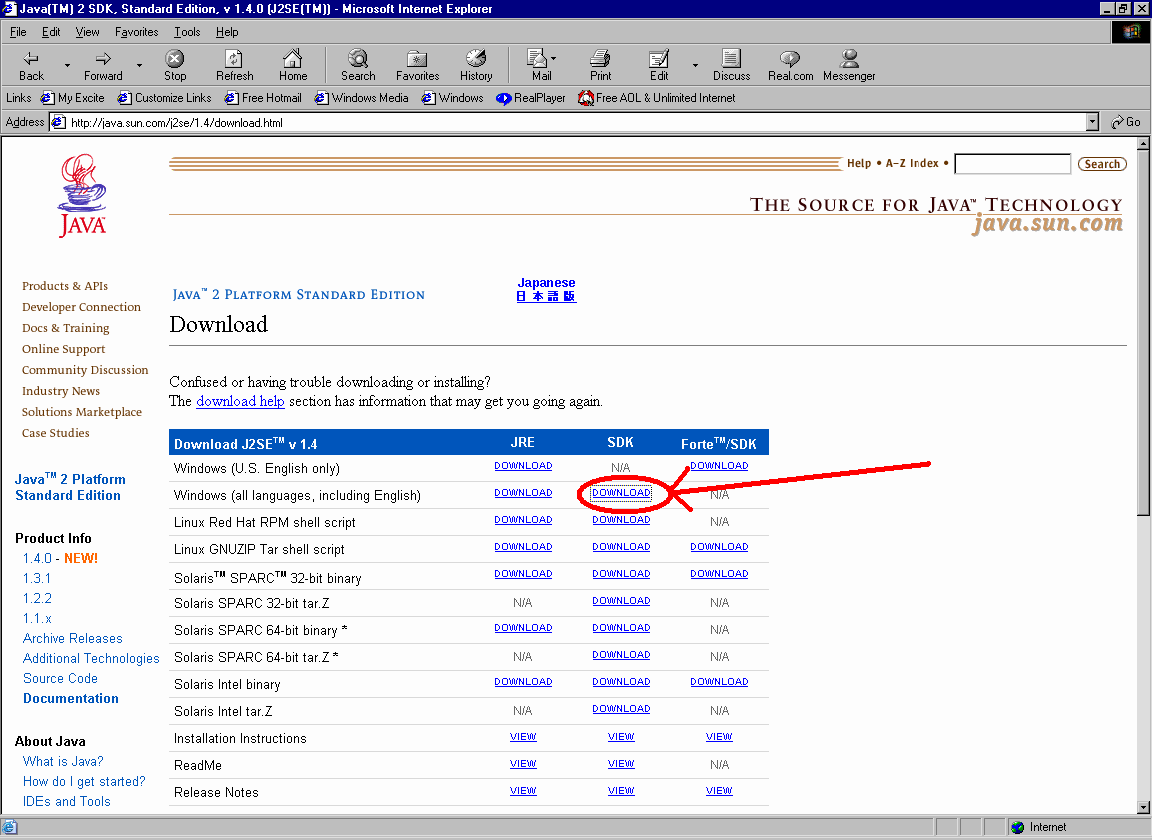The width and height of the screenshot is (1152, 840).
Task: Click the Java coffee cup logo
Action: [x=82, y=195]
